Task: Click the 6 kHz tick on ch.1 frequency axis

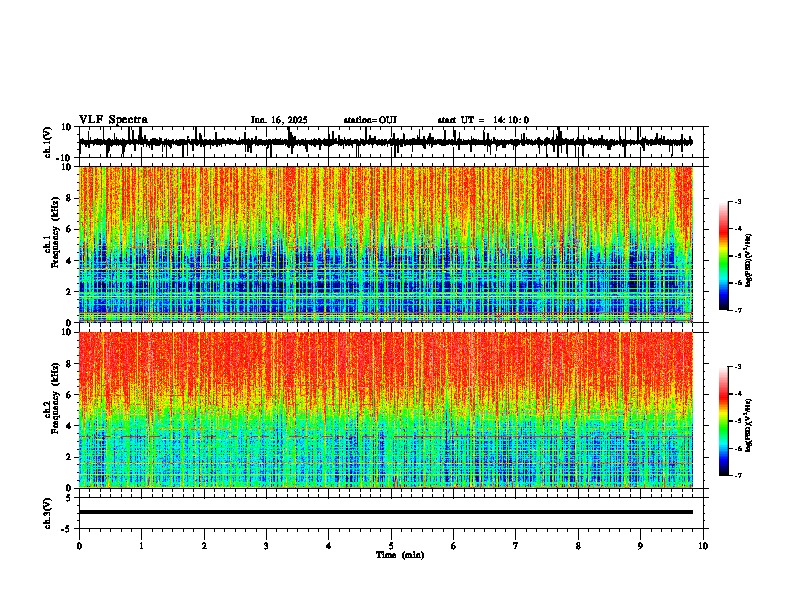Action: 70,230
